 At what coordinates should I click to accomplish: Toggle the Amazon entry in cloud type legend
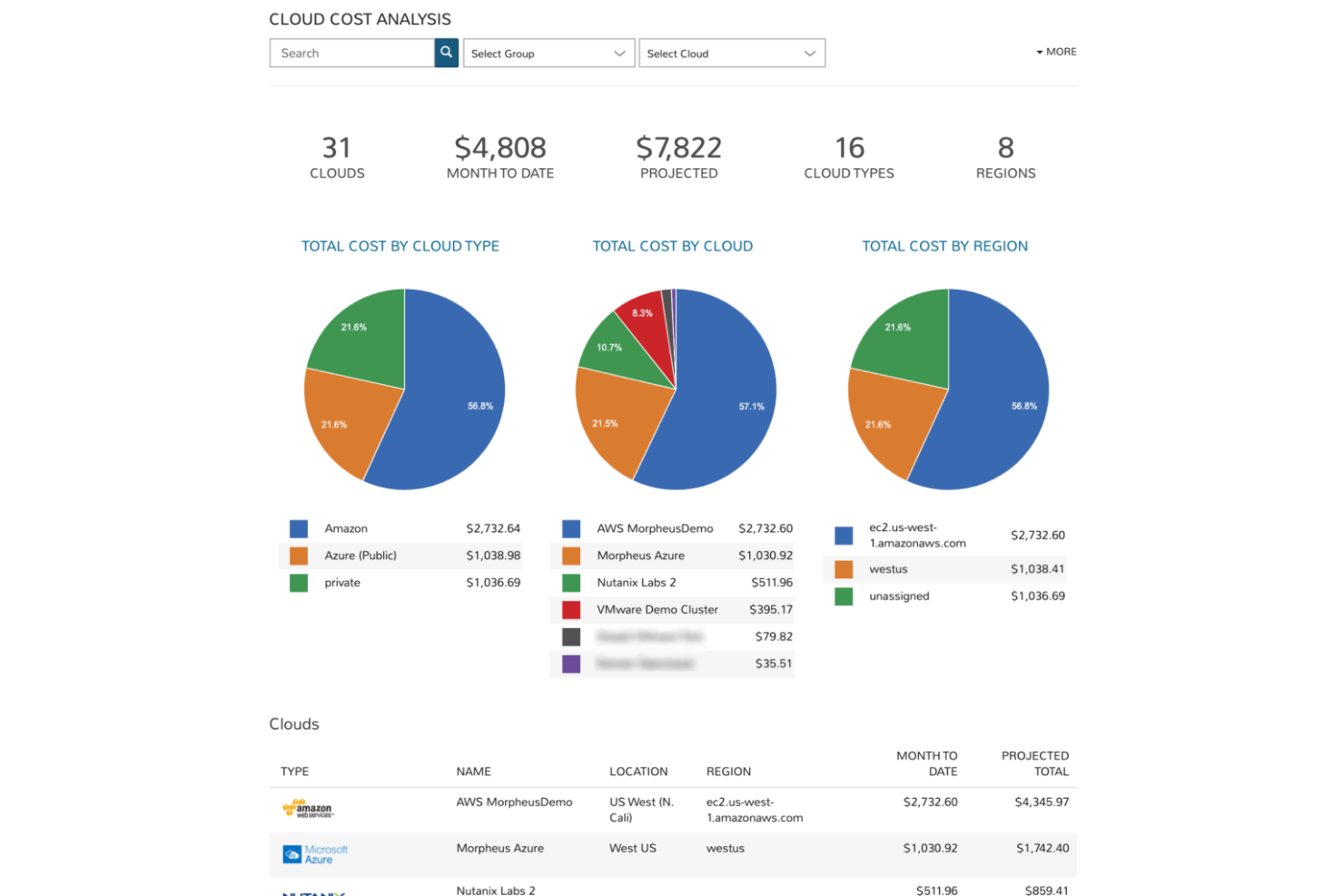[345, 528]
